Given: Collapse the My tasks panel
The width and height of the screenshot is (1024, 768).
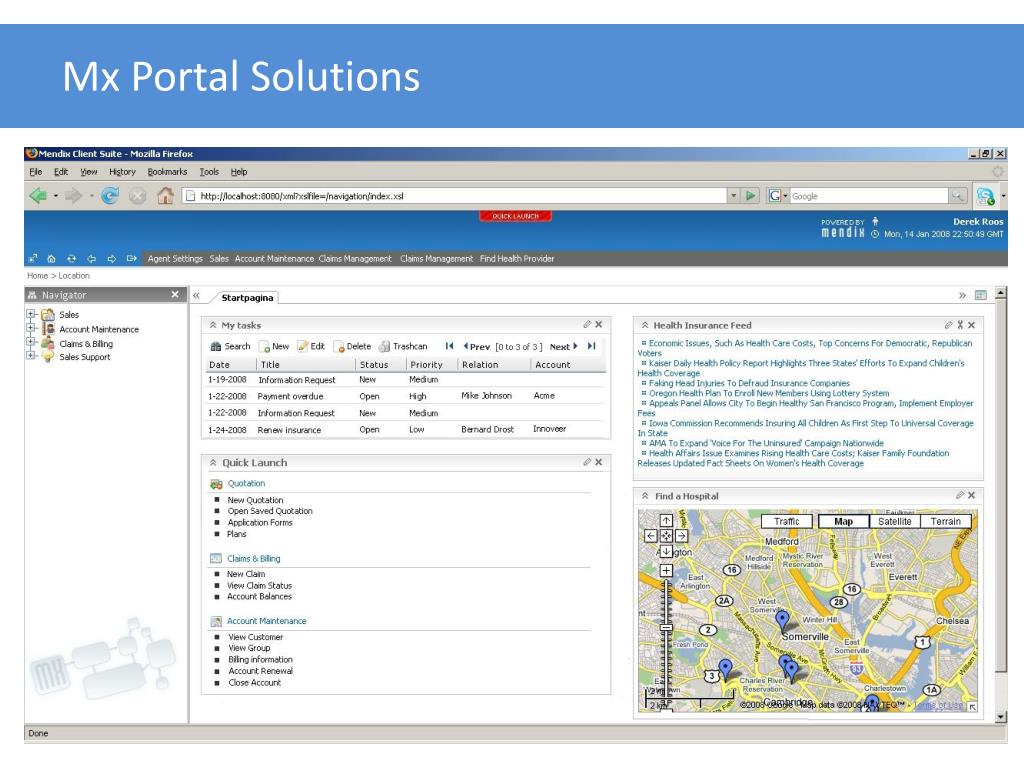Looking at the screenshot, I should point(213,325).
